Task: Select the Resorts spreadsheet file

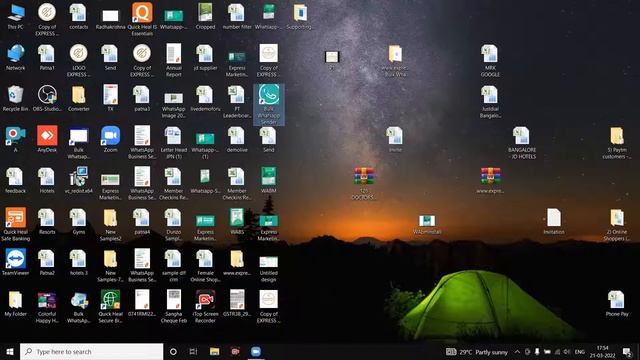Action: pyautogui.click(x=47, y=221)
